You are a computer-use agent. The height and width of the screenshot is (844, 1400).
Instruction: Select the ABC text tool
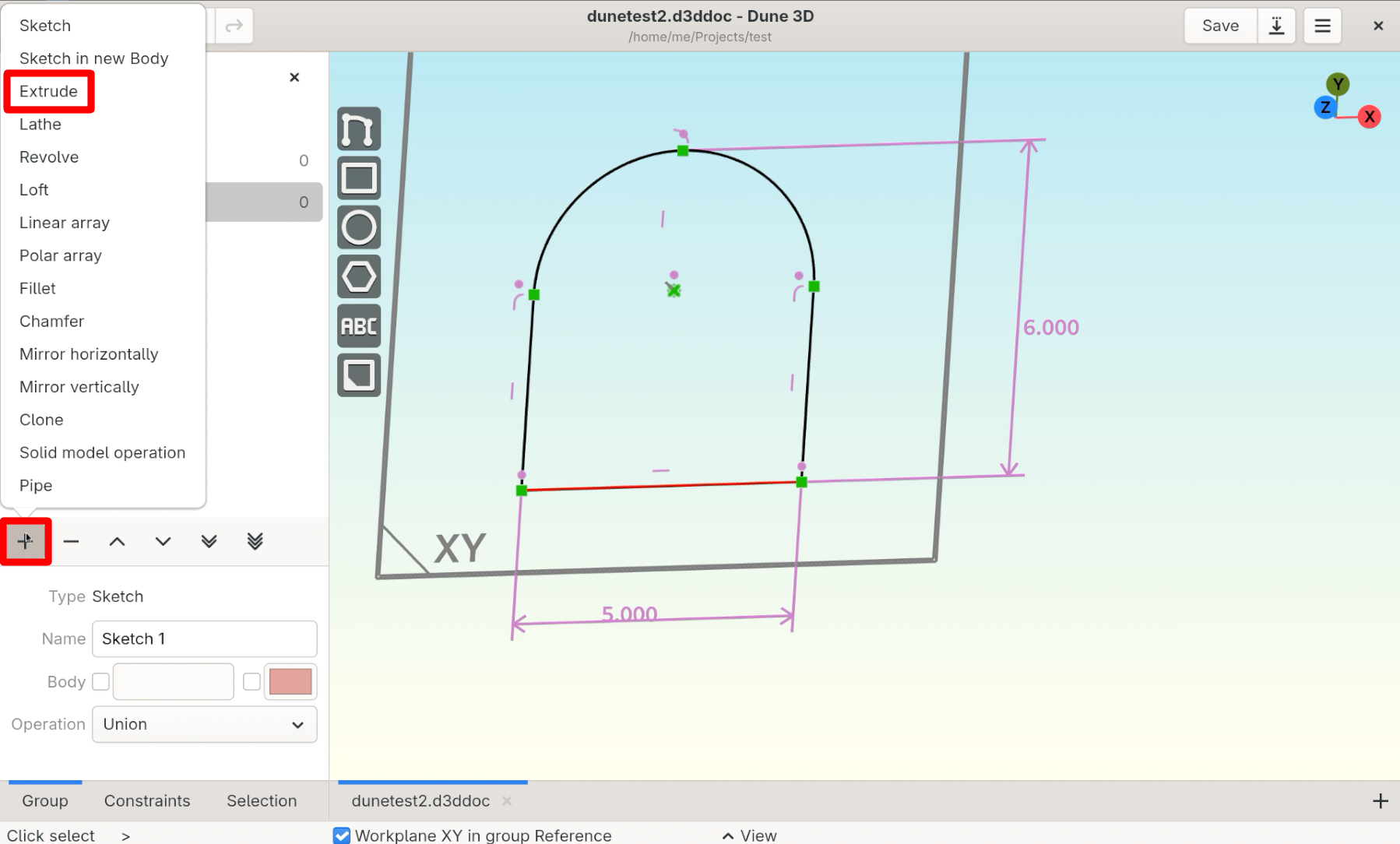click(359, 326)
